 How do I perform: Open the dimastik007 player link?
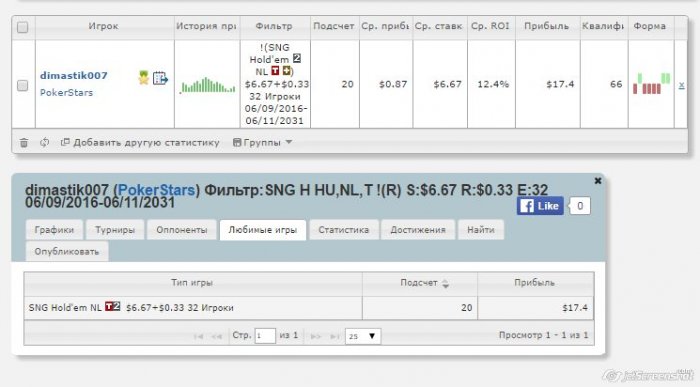click(74, 75)
